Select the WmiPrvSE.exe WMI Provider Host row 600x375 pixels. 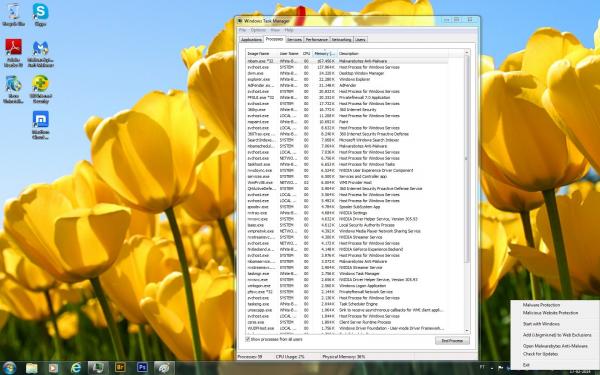point(347,183)
